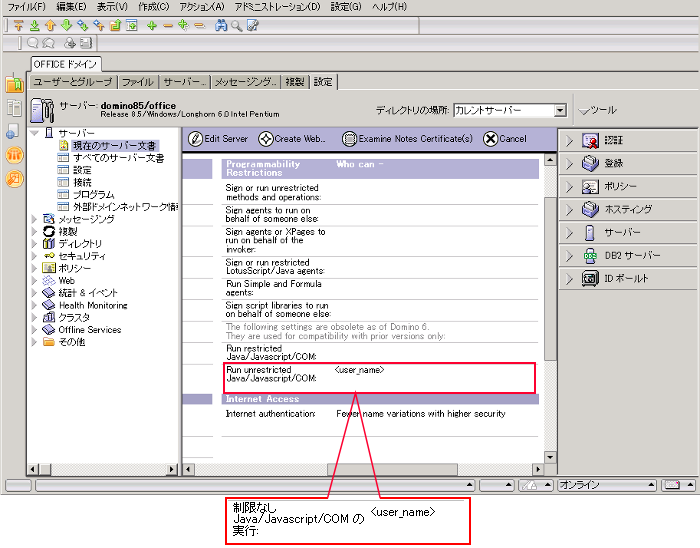Switch to the ユーザーとグループ tab

point(73,82)
